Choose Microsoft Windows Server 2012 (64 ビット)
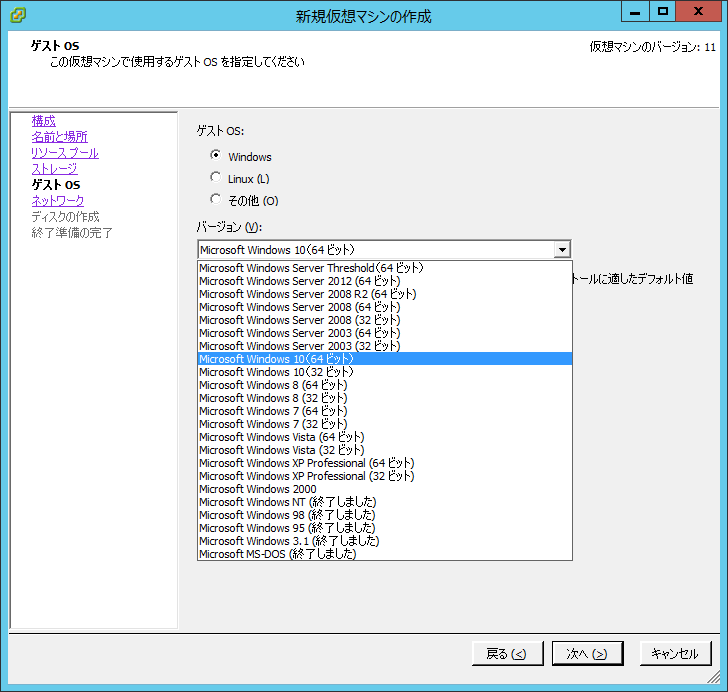This screenshot has height=692, width=728. tap(385, 281)
